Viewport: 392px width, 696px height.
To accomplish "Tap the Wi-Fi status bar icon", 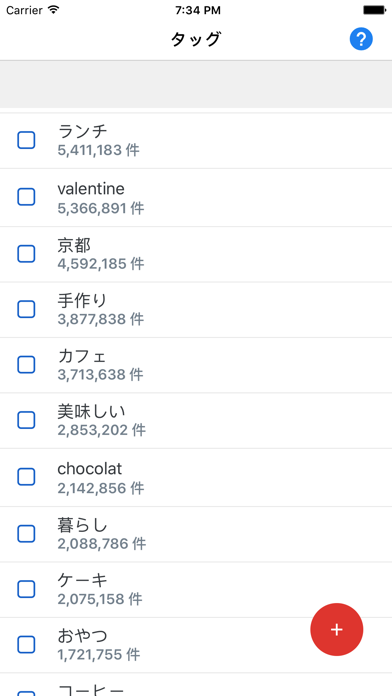I will pyautogui.click(x=54, y=10).
